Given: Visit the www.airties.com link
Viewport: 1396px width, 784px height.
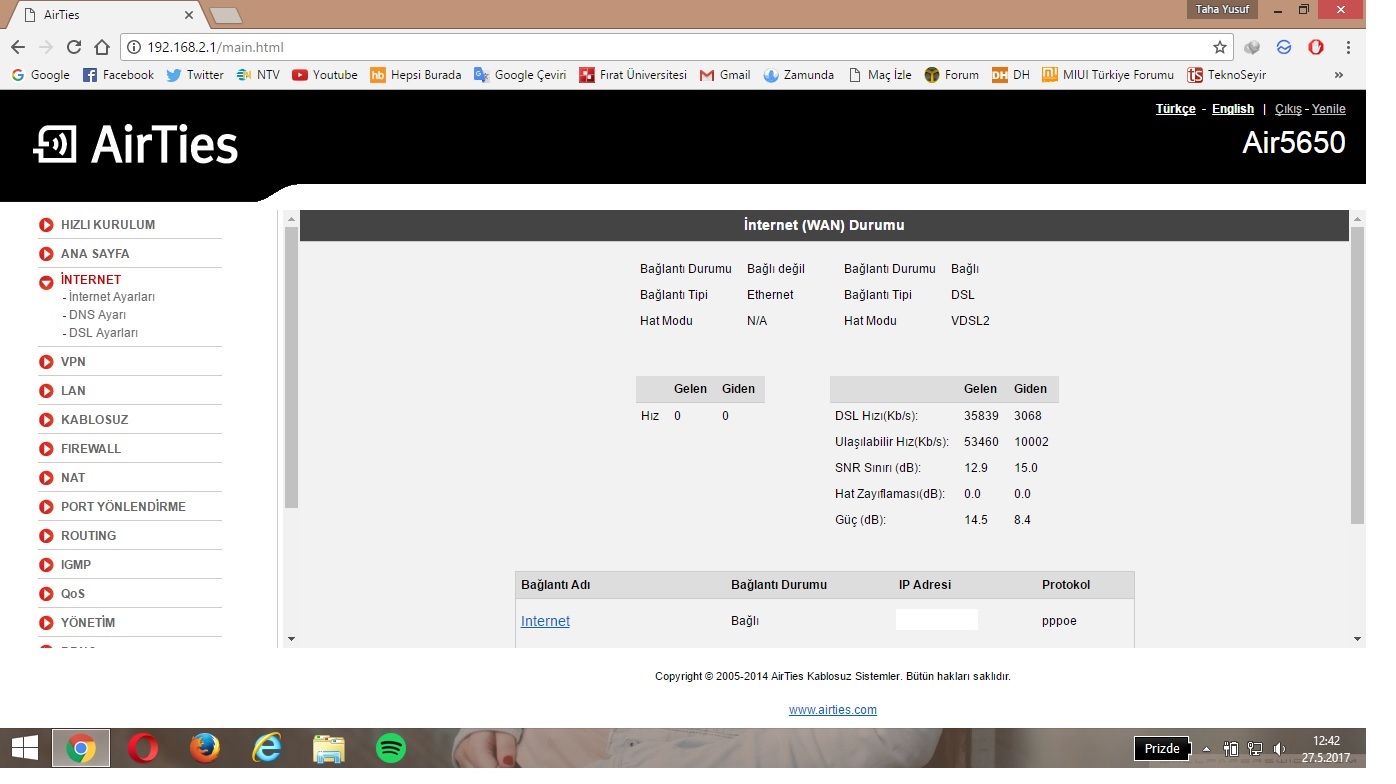Looking at the screenshot, I should (x=833, y=710).
